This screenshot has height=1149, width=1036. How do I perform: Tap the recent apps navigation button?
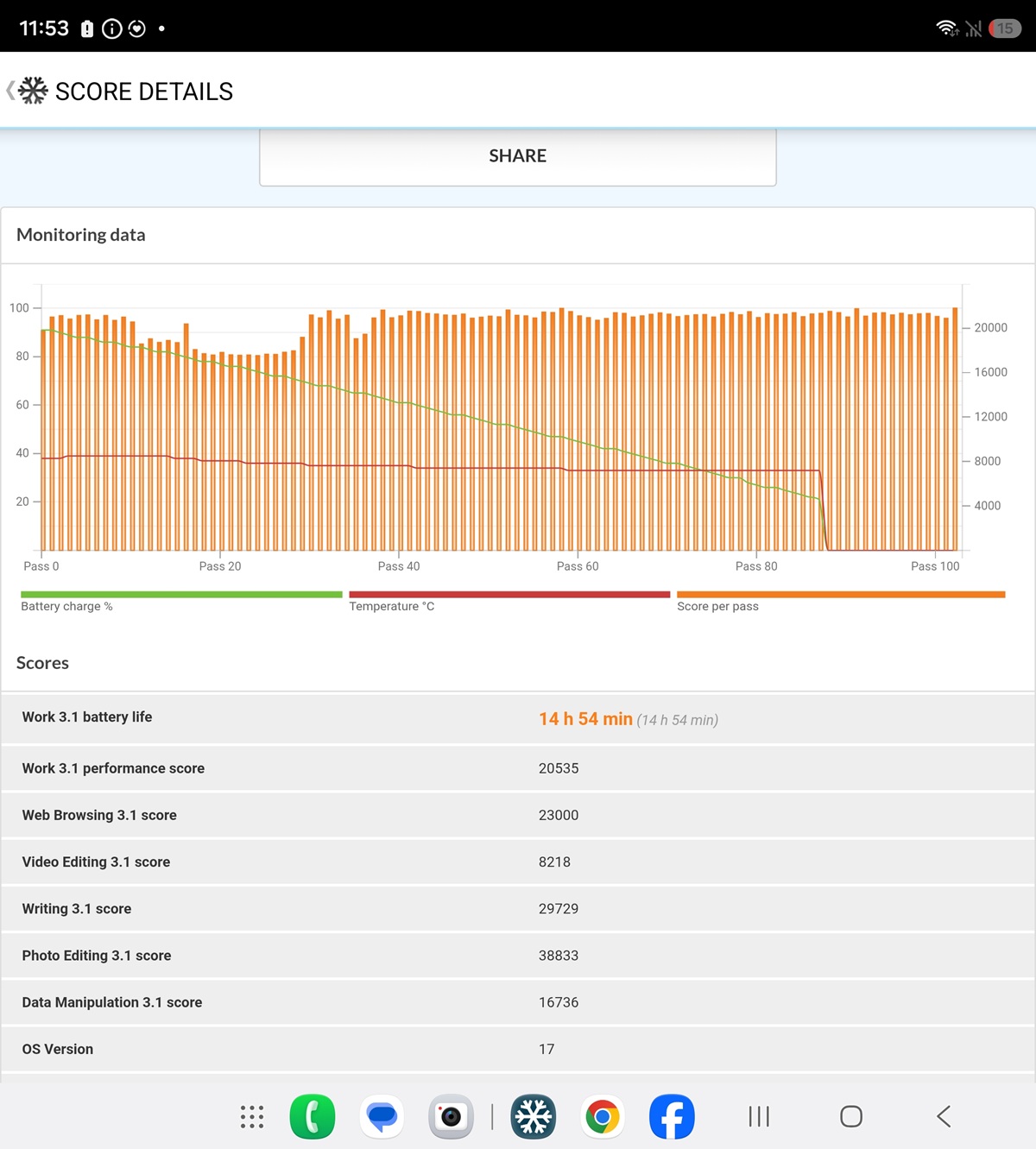click(x=759, y=1116)
